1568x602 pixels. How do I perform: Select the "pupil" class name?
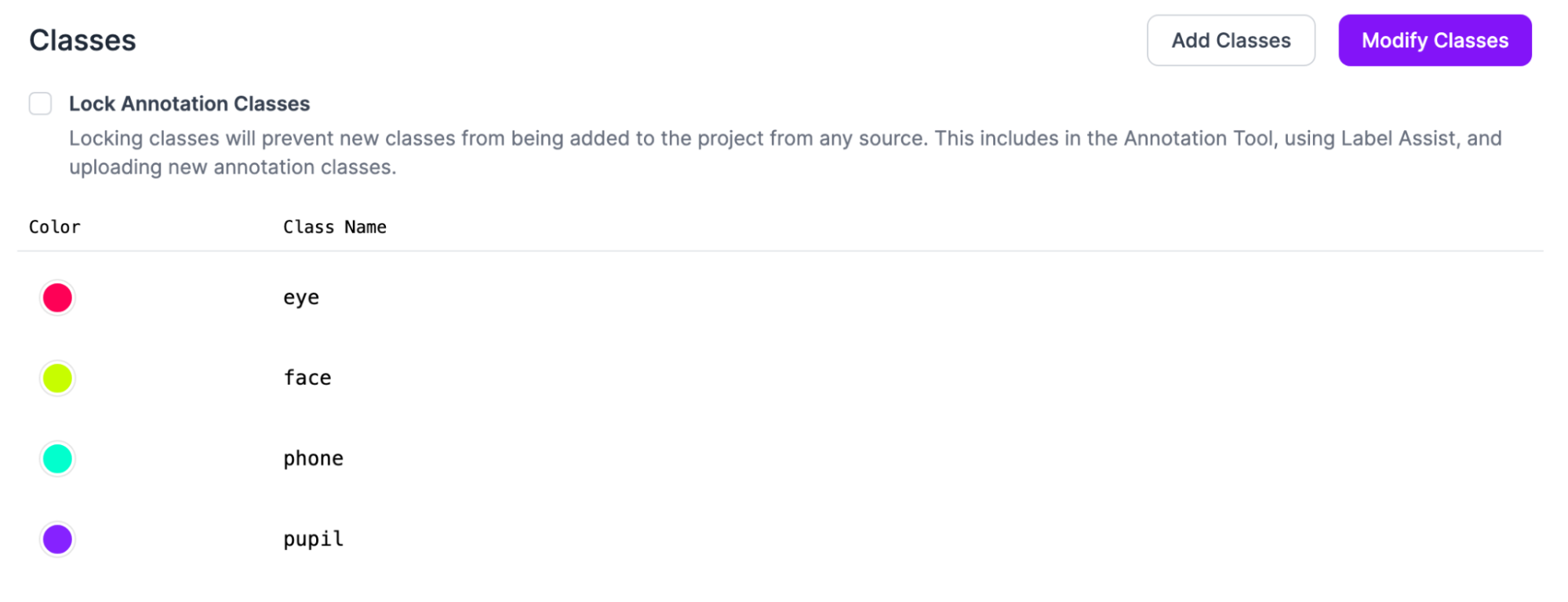pos(313,539)
